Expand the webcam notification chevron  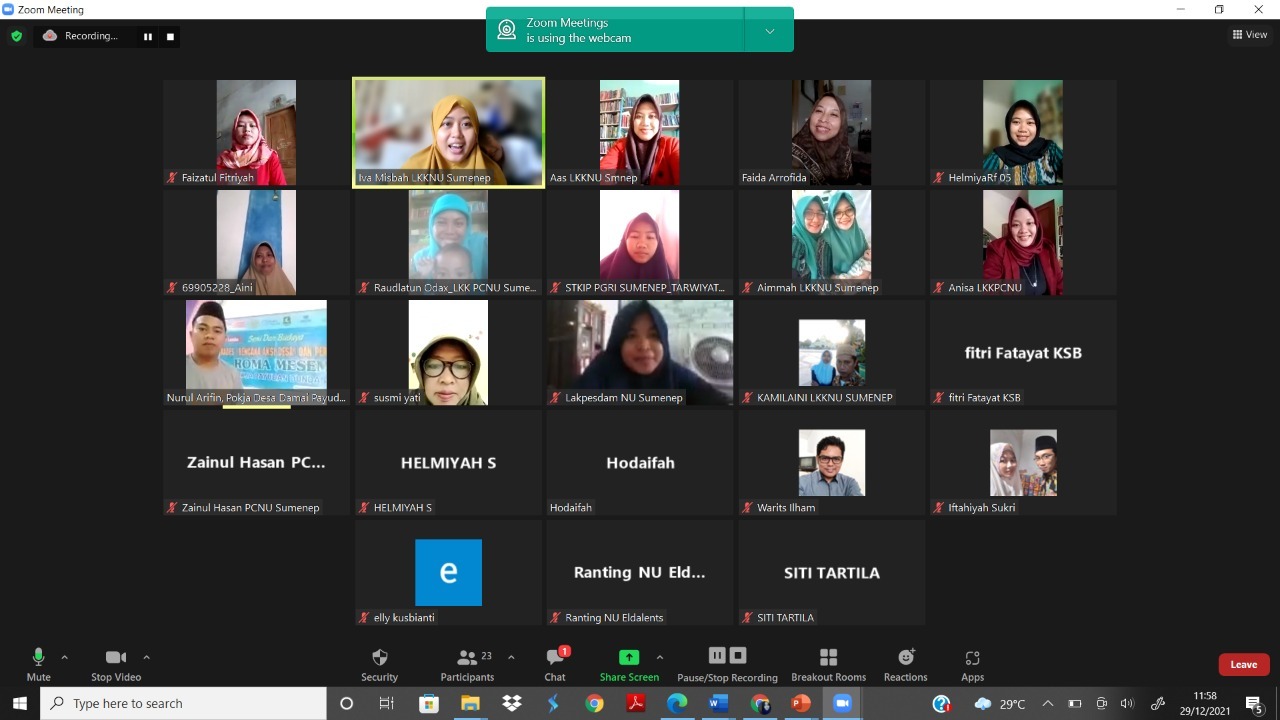(x=769, y=31)
